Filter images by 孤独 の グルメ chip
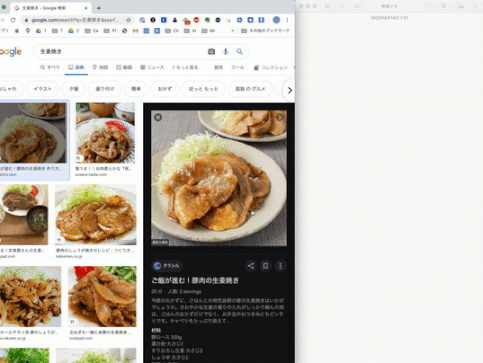The image size is (483, 363). tap(250, 89)
